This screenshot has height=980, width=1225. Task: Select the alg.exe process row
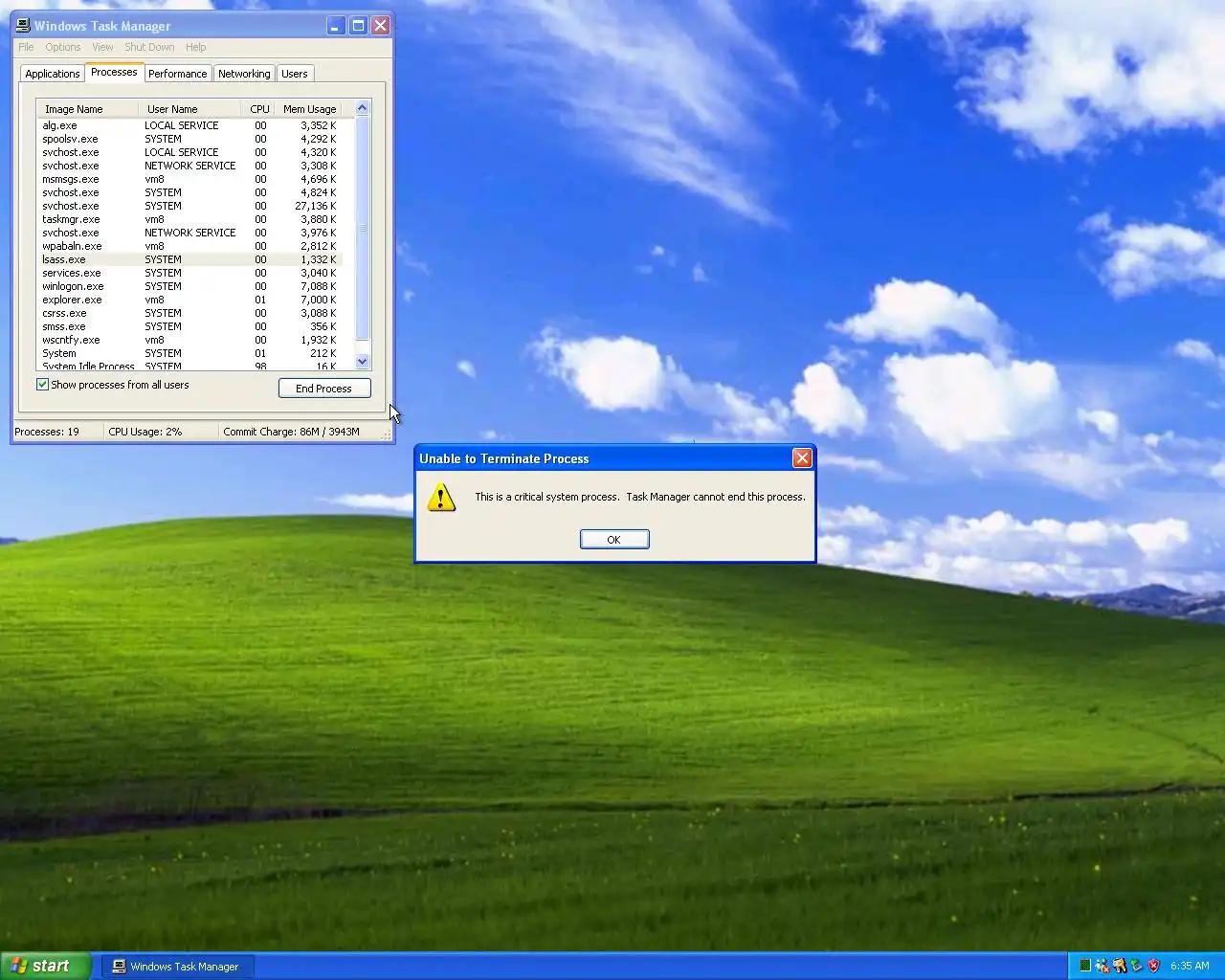pos(189,125)
